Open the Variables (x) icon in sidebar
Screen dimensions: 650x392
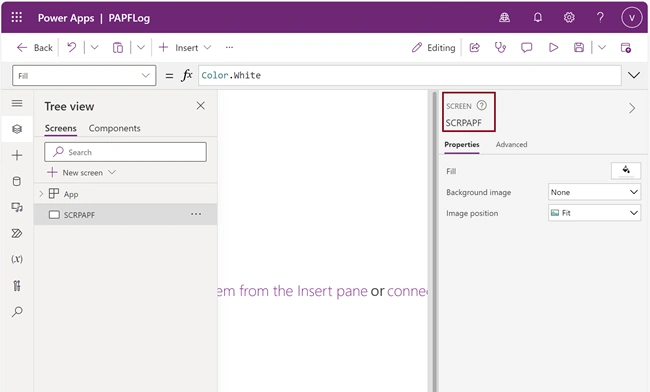[x=17, y=259]
